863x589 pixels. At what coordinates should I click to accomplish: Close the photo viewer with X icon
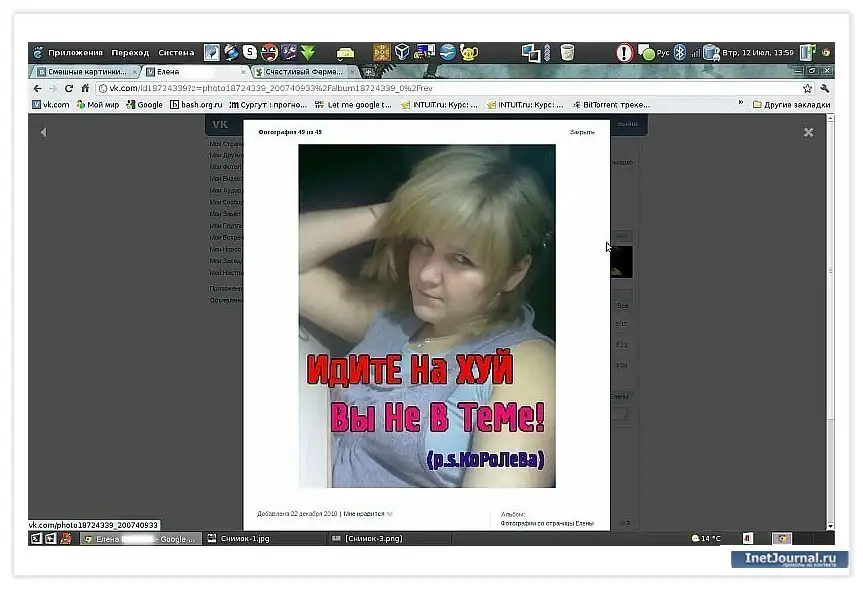tap(808, 132)
